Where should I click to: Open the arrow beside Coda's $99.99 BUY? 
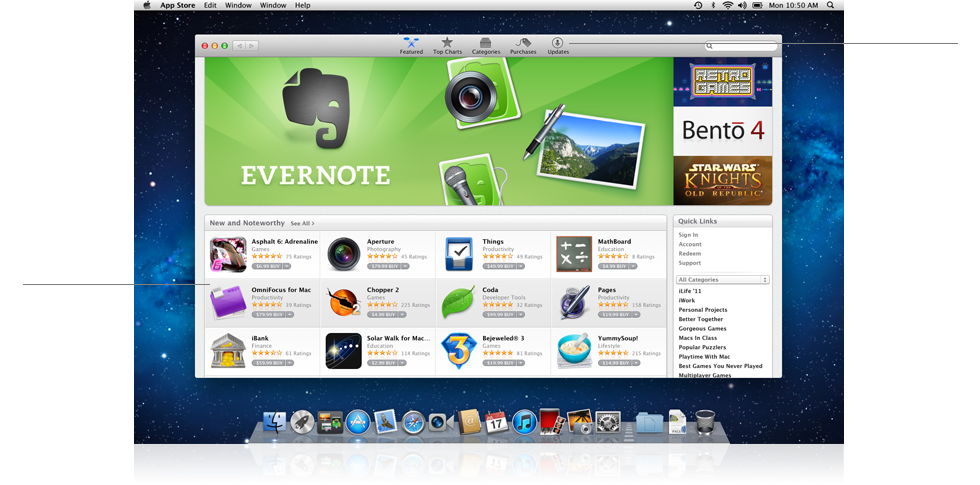point(521,314)
